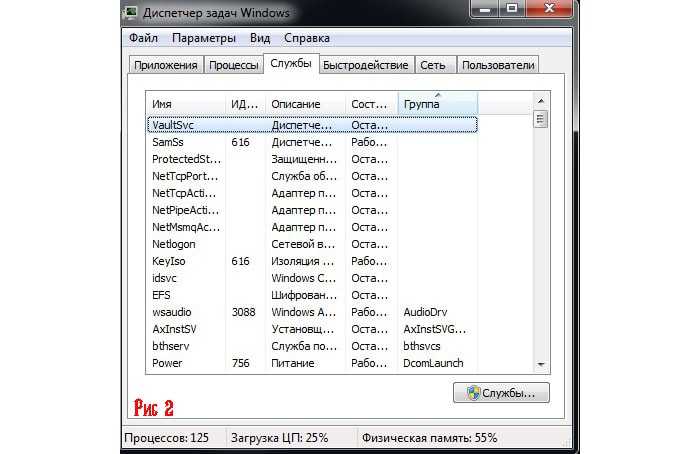Select the EFS service row

pyautogui.click(x=312, y=295)
